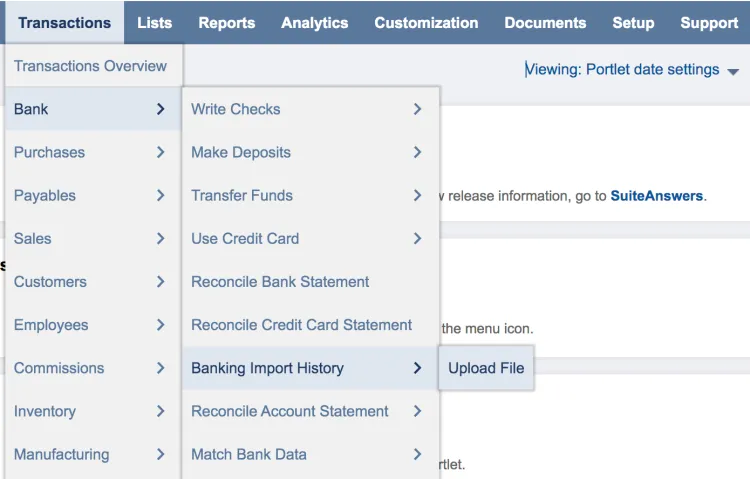Select Inventory in the Transactions menu

[93, 411]
